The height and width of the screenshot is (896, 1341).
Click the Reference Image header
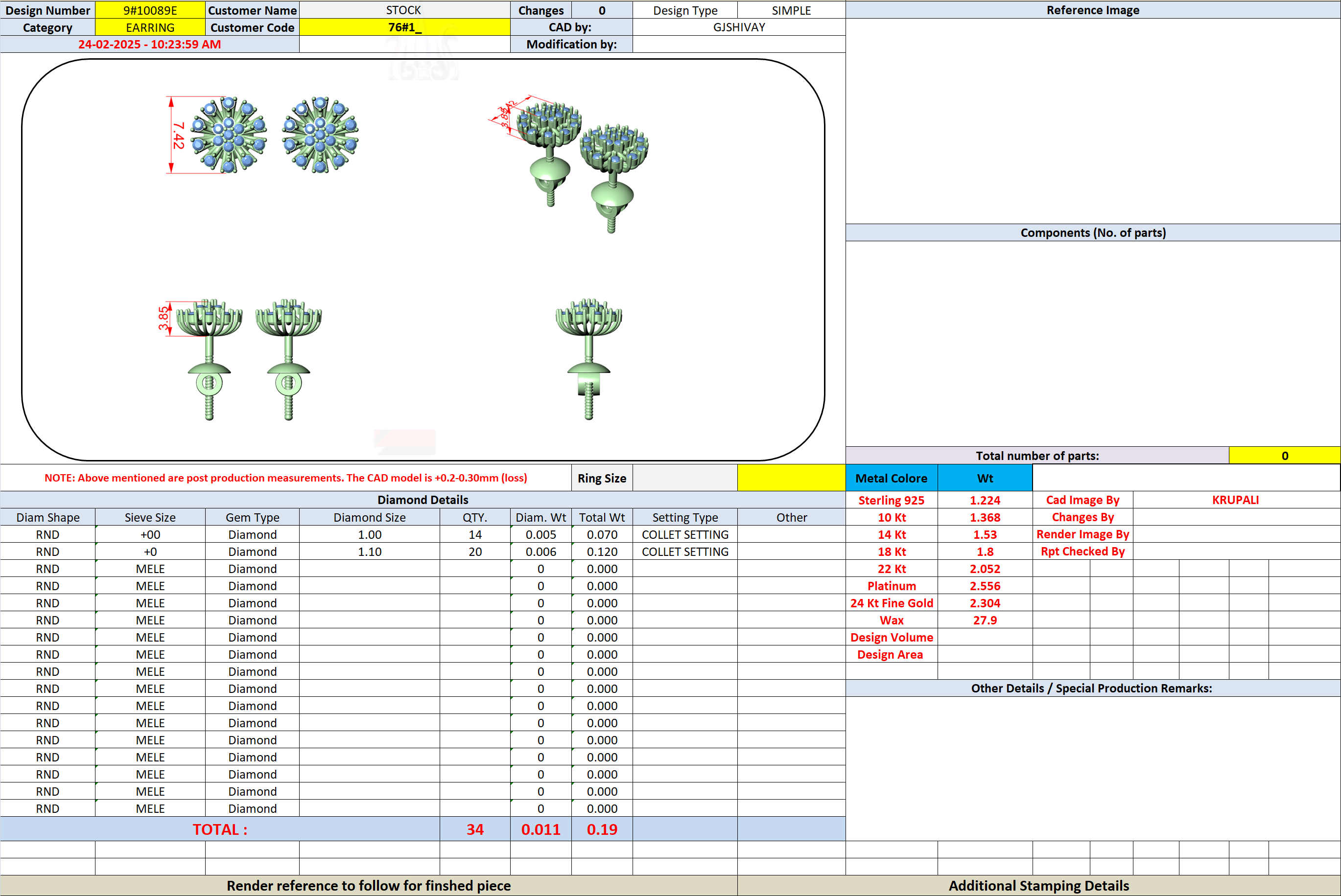click(x=1093, y=10)
